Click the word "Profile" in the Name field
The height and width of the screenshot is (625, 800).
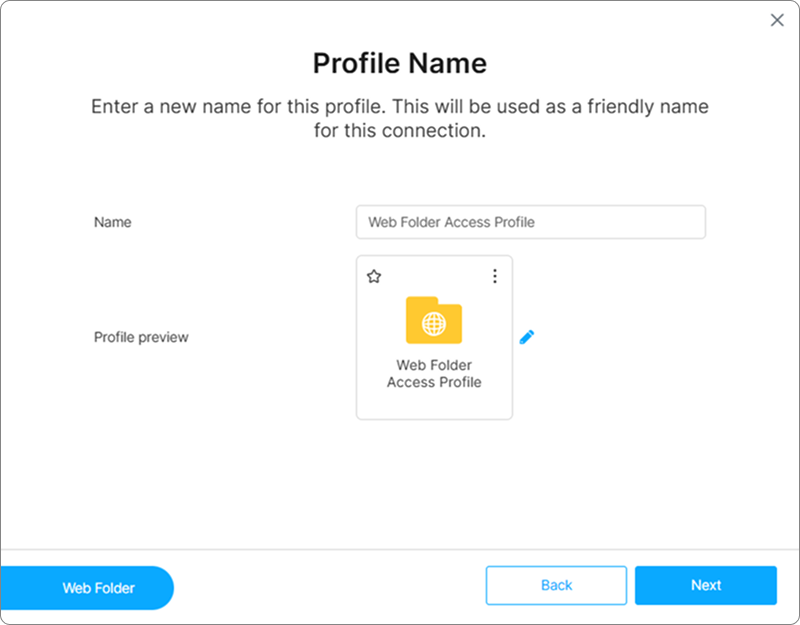click(516, 222)
